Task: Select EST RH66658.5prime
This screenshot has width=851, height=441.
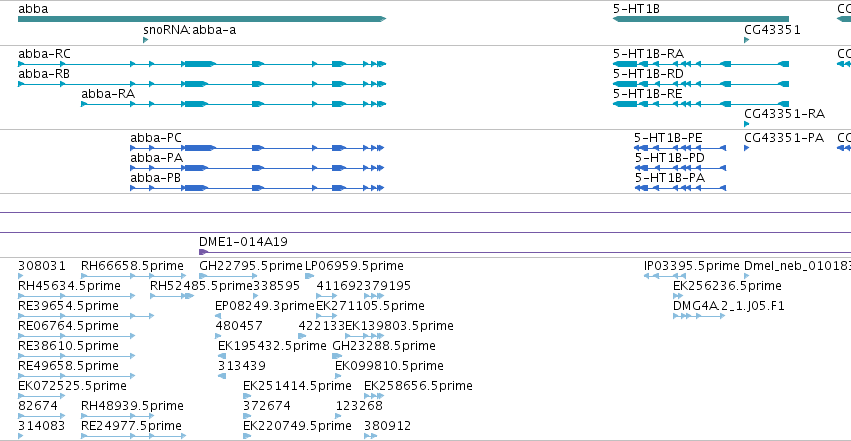Action: (x=132, y=266)
